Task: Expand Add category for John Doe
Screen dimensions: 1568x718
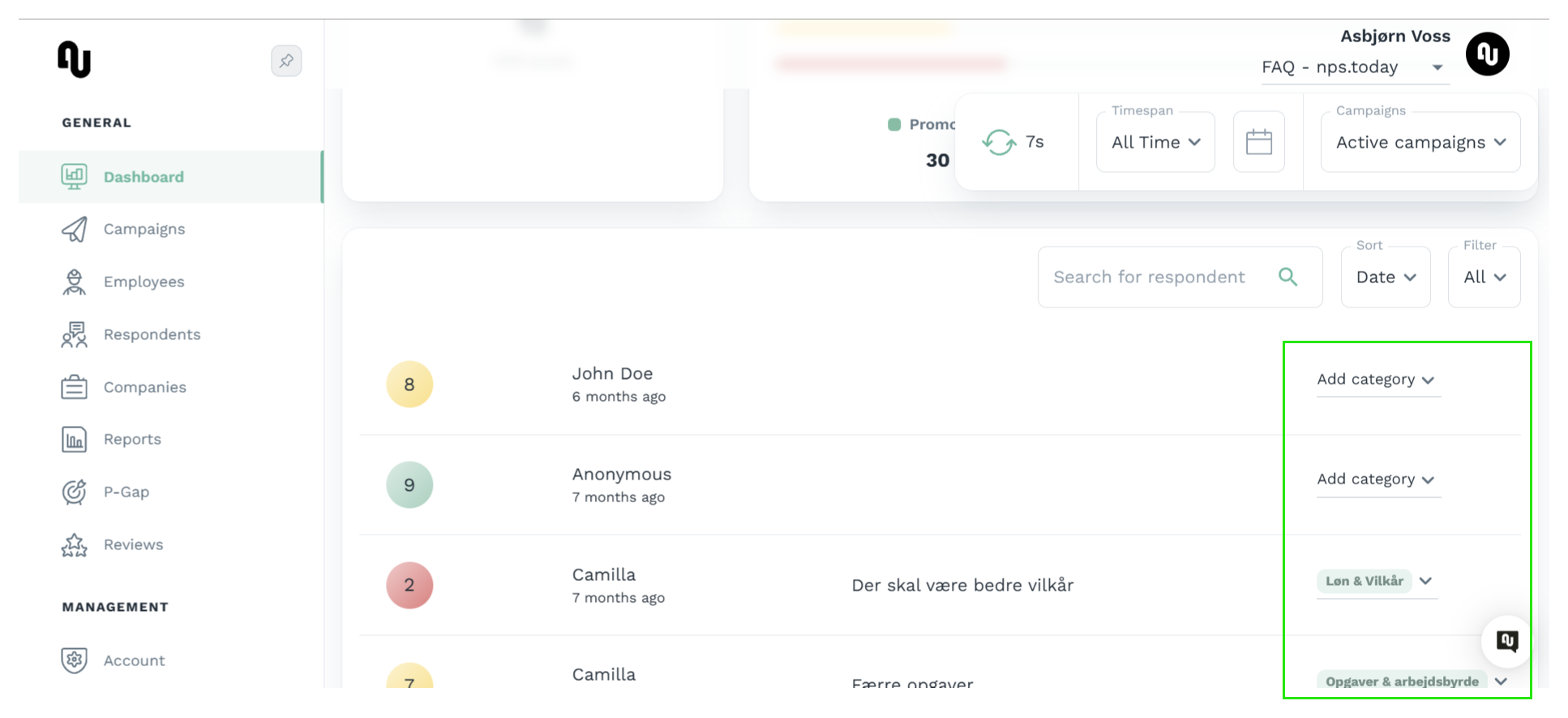Action: click(1377, 380)
